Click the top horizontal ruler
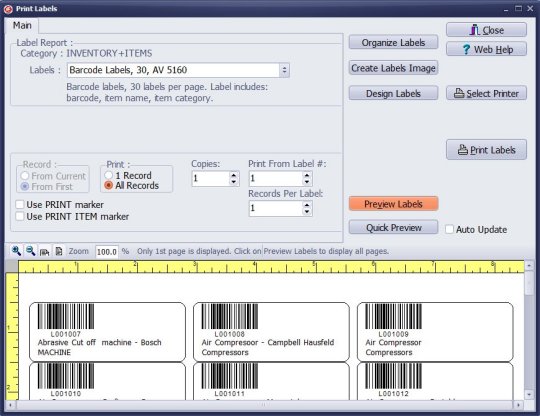The image size is (540, 416). coord(271,267)
